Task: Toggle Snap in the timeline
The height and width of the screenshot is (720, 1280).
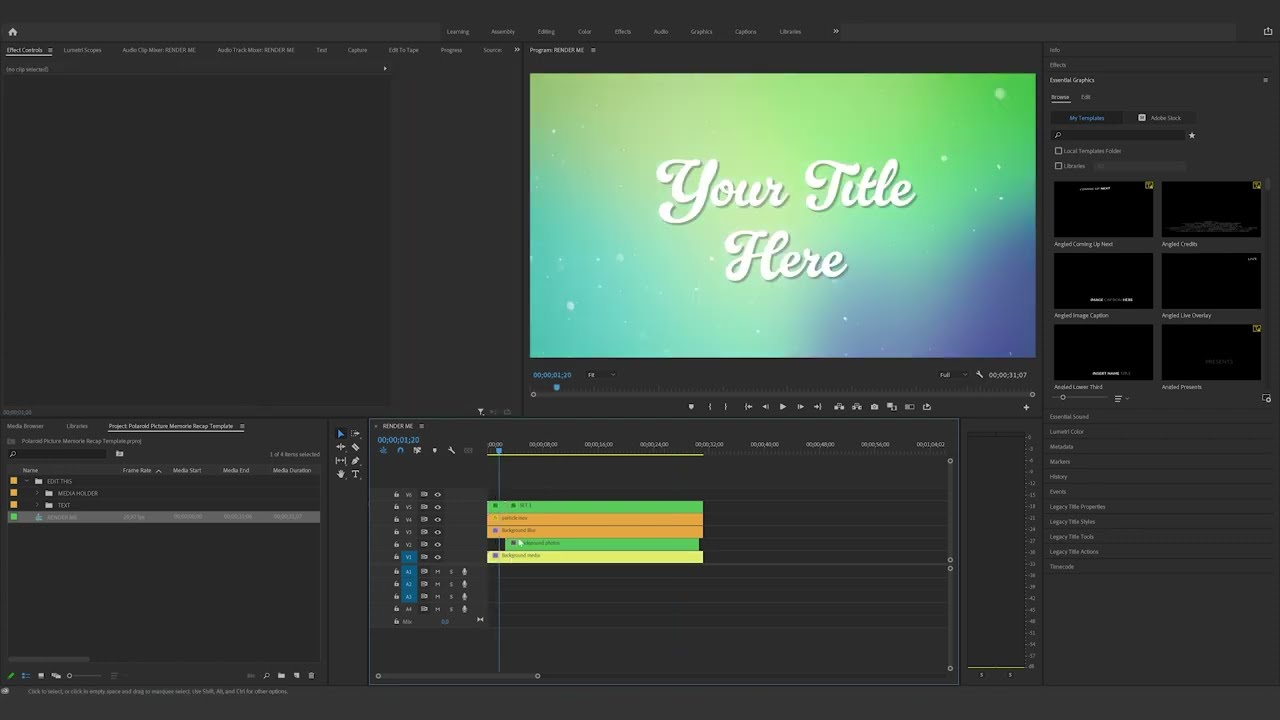Action: (400, 450)
